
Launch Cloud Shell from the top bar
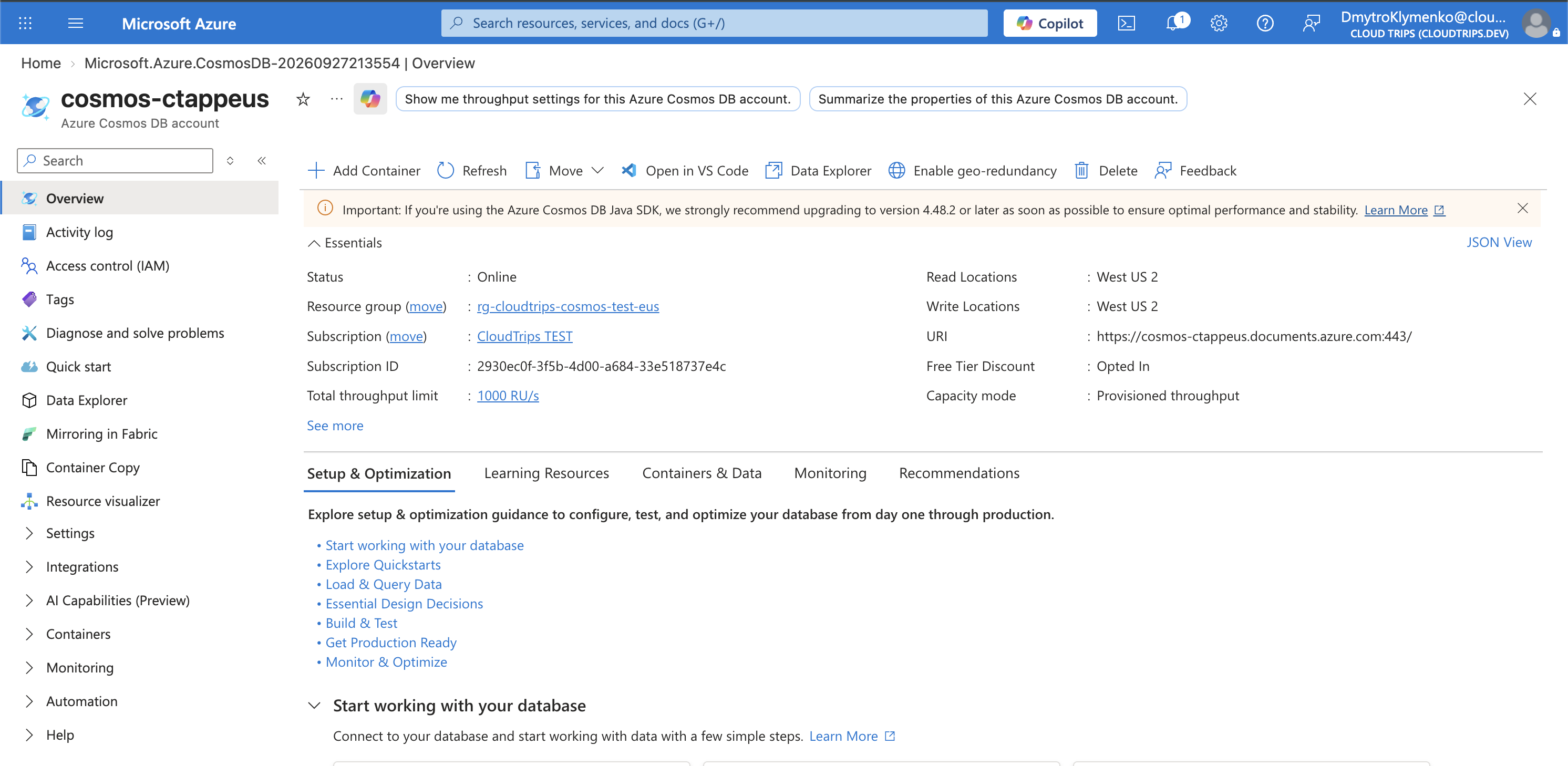[x=1126, y=23]
